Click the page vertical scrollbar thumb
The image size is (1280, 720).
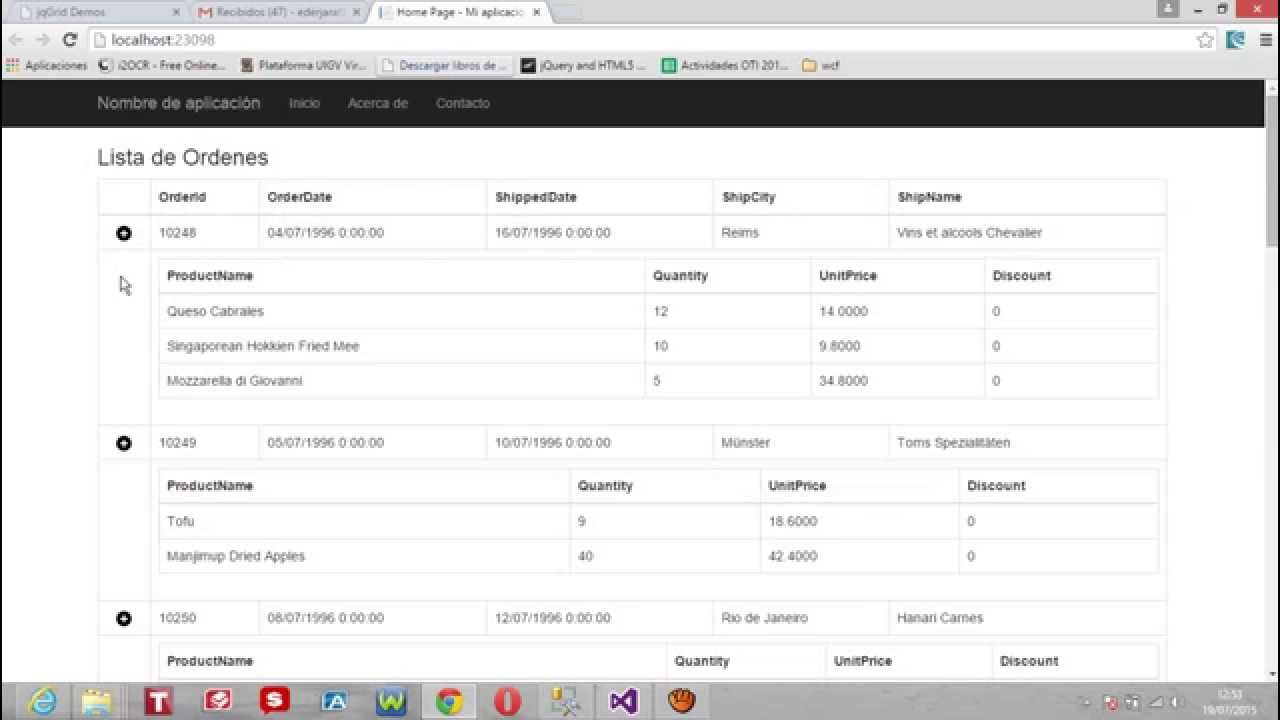pyautogui.click(x=1272, y=170)
